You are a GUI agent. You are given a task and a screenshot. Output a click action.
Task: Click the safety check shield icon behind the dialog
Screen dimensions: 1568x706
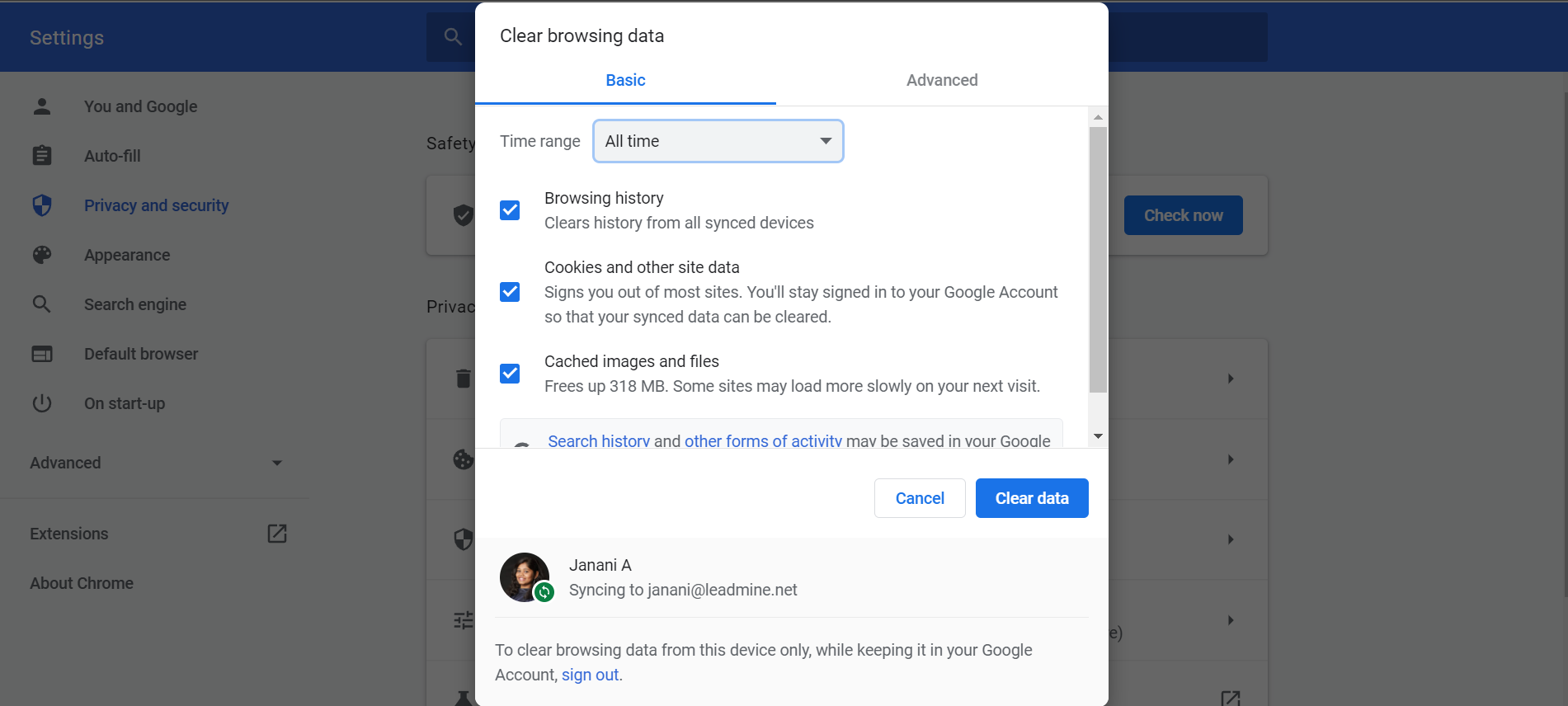[464, 215]
